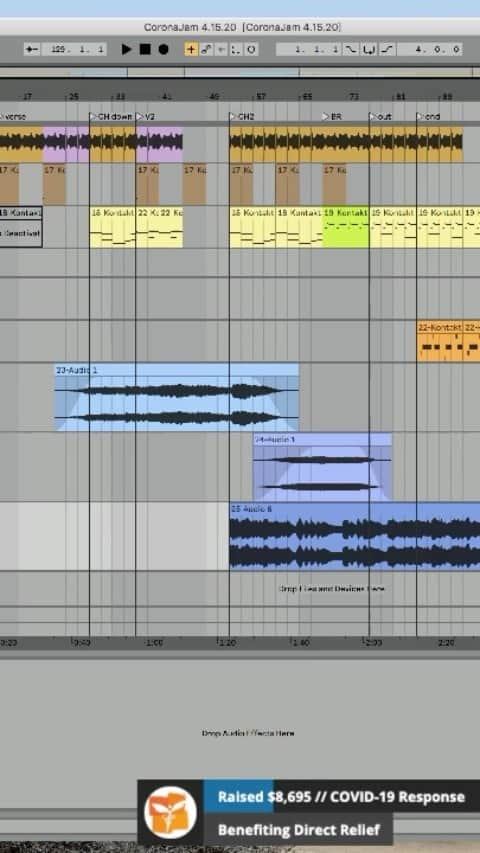The width and height of the screenshot is (480, 853).
Task: Toggle the Loop switch
Action: (370, 50)
